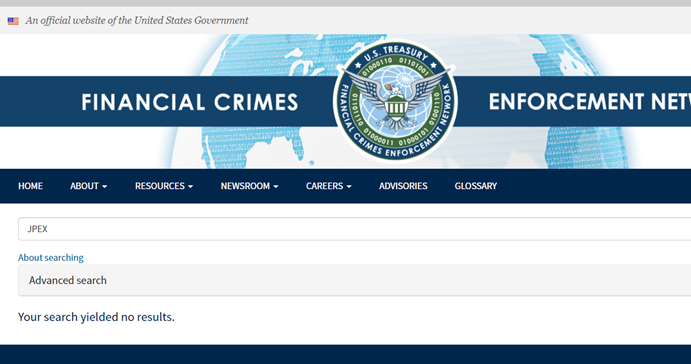This screenshot has width=691, height=364.
Task: Open the ADVISORIES page
Action: click(x=403, y=186)
